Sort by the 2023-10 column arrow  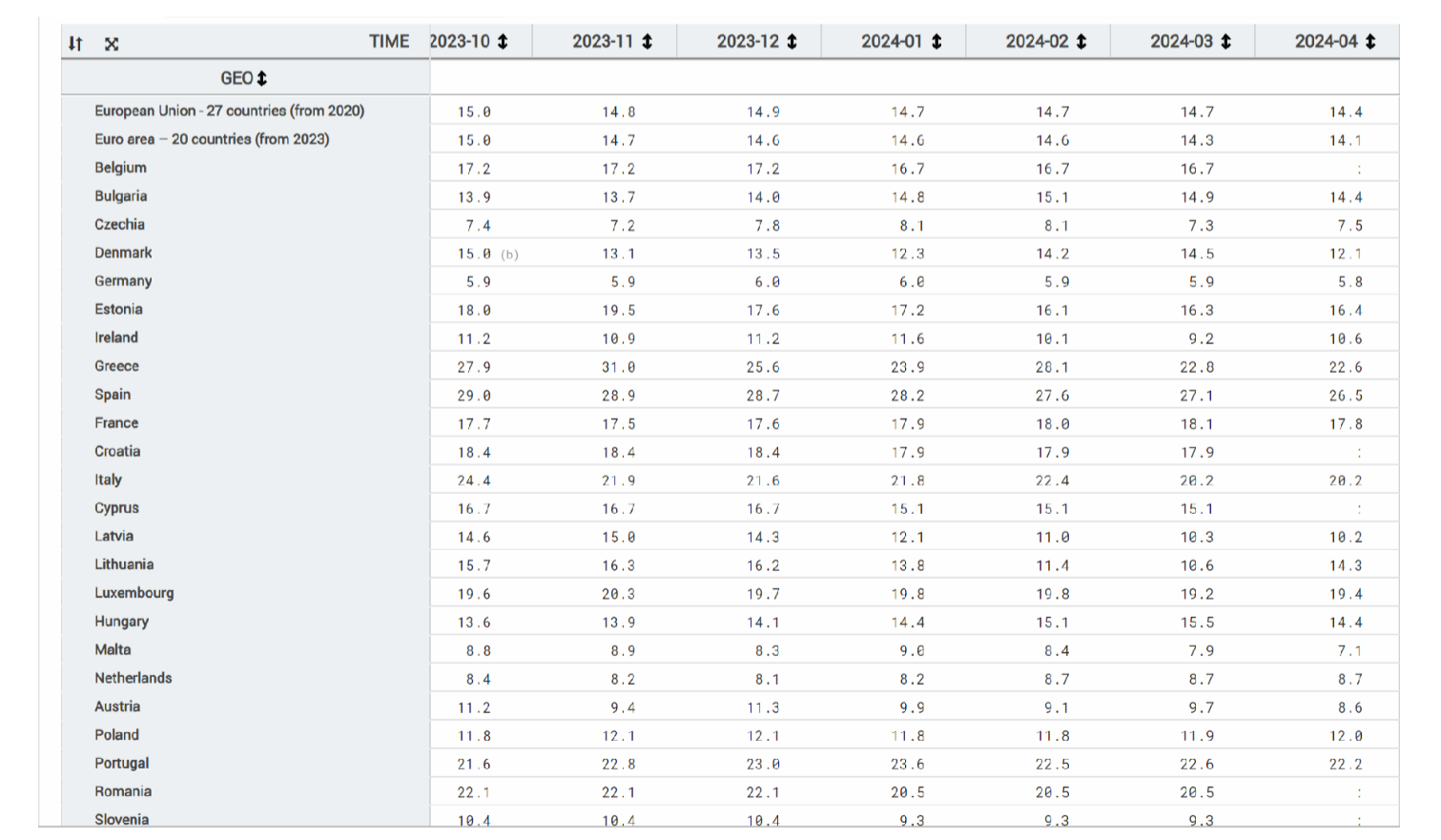pyautogui.click(x=503, y=42)
